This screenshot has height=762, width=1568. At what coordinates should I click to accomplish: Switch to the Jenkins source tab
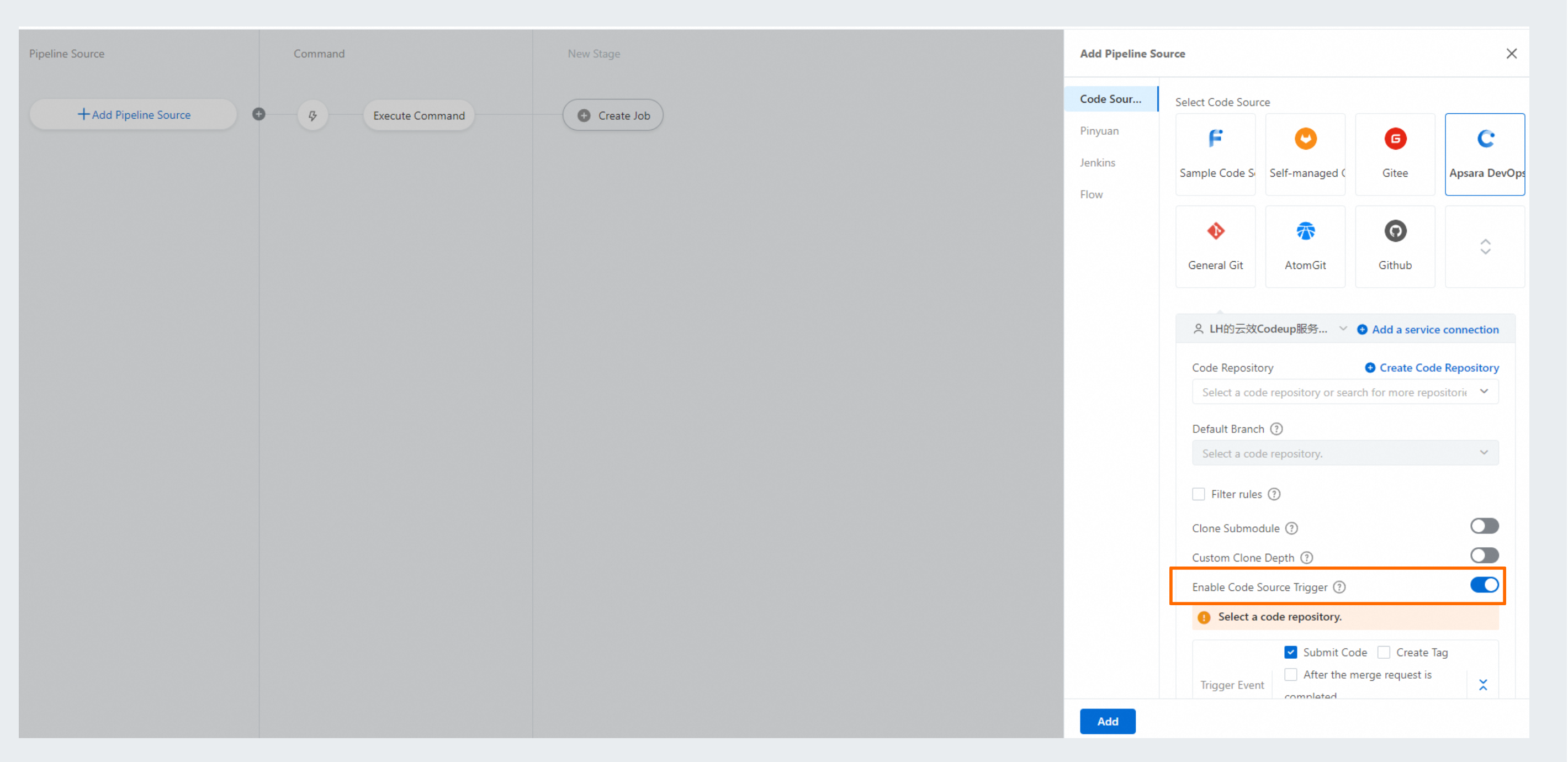coord(1097,162)
